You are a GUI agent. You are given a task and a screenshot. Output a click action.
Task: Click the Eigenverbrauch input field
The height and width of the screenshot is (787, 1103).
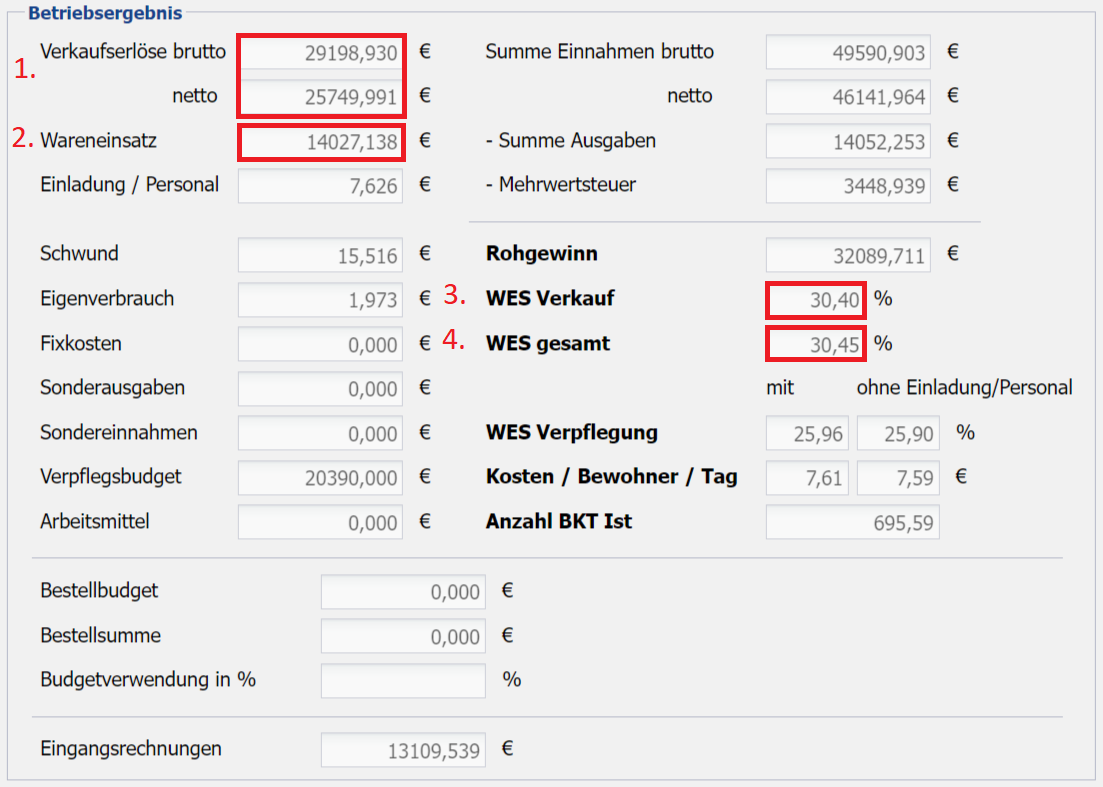click(x=321, y=300)
